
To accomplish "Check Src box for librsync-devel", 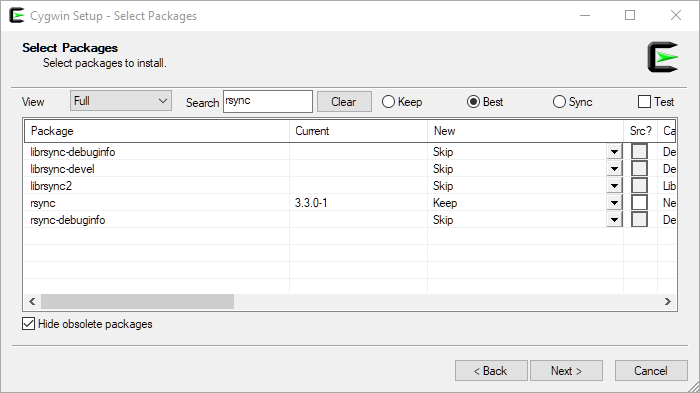I will point(639,168).
